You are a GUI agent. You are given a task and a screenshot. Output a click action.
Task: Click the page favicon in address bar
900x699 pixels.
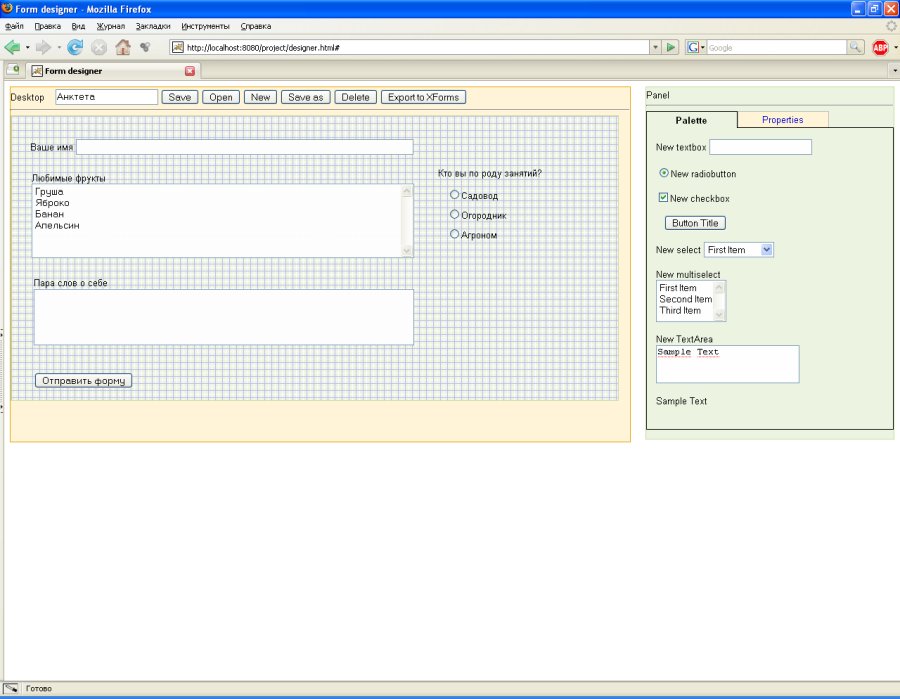tap(178, 47)
